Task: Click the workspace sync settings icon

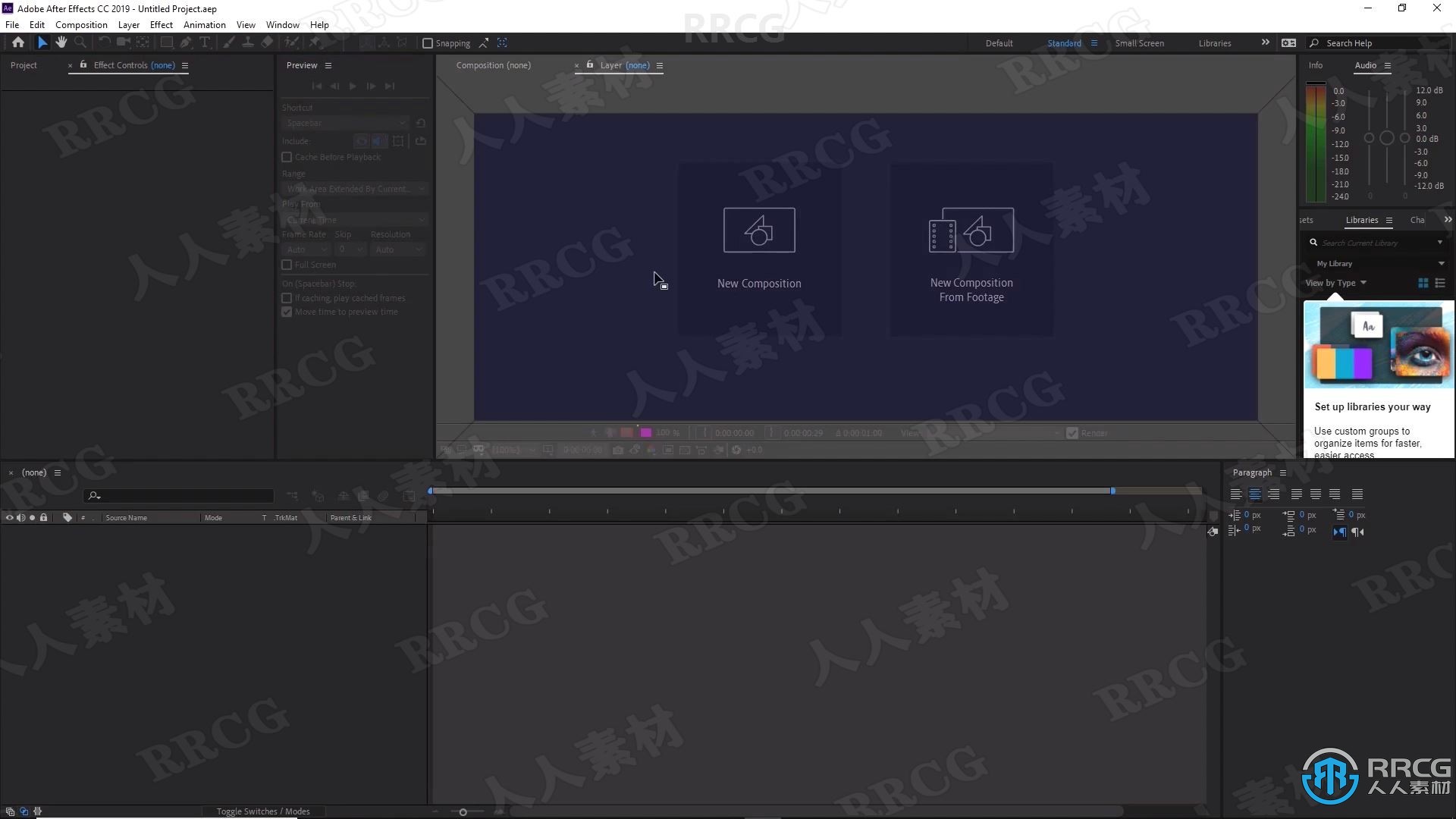Action: coord(1288,43)
